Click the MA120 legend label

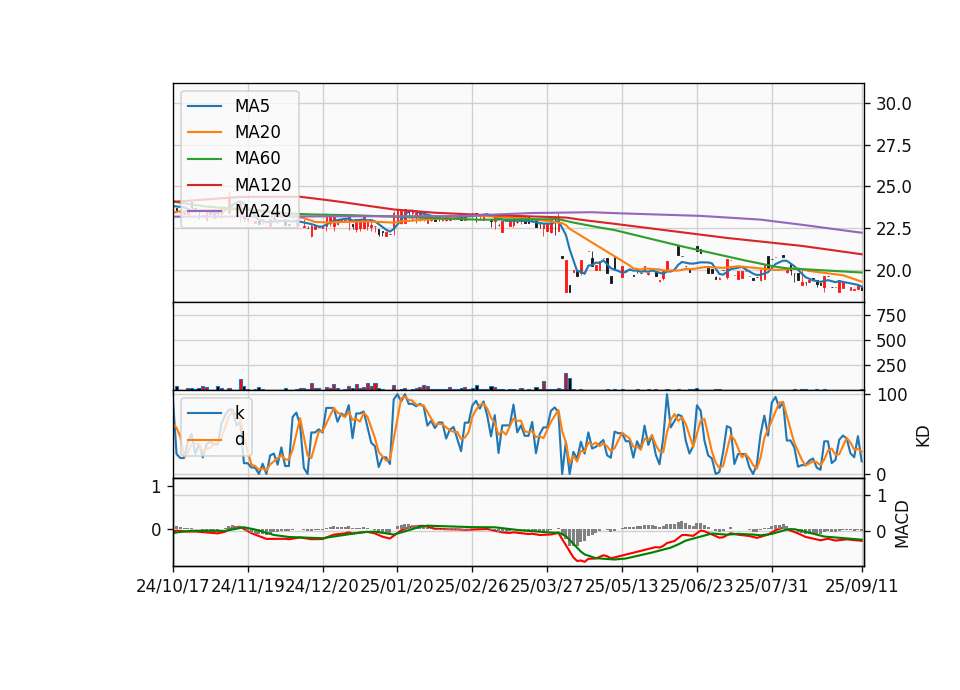point(263,185)
